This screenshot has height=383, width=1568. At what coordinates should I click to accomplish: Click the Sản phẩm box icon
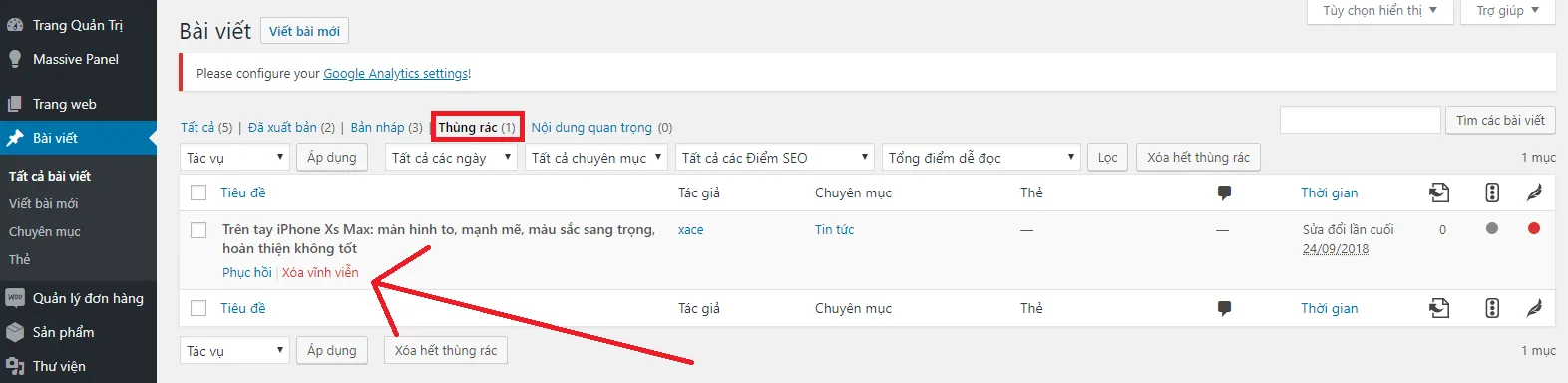15,332
